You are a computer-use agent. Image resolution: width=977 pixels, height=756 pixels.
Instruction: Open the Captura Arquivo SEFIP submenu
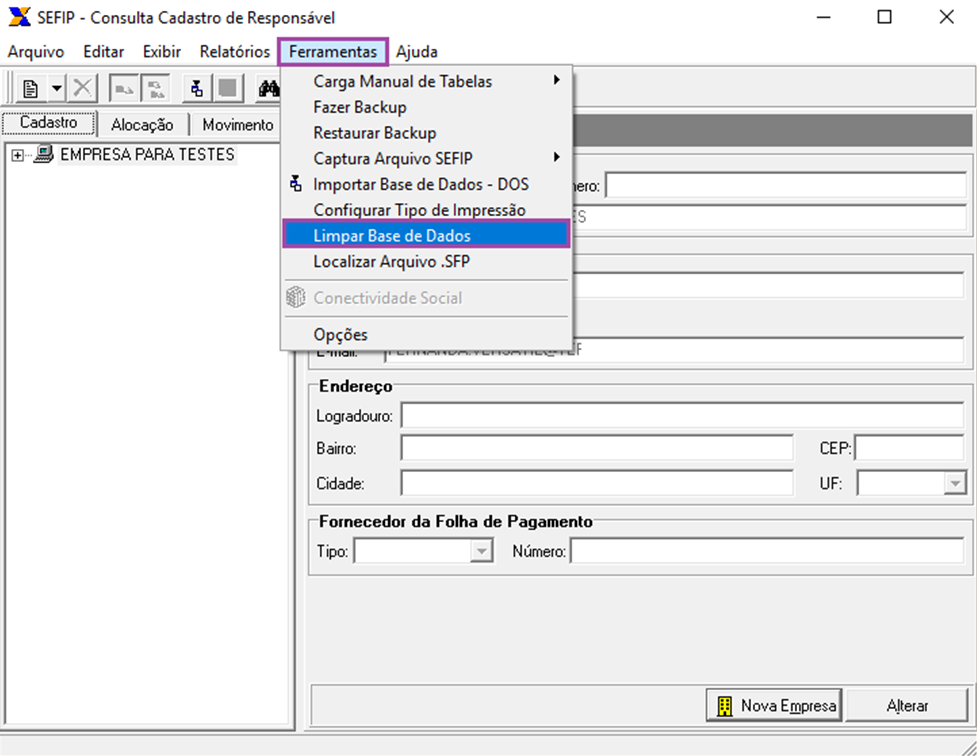426,158
